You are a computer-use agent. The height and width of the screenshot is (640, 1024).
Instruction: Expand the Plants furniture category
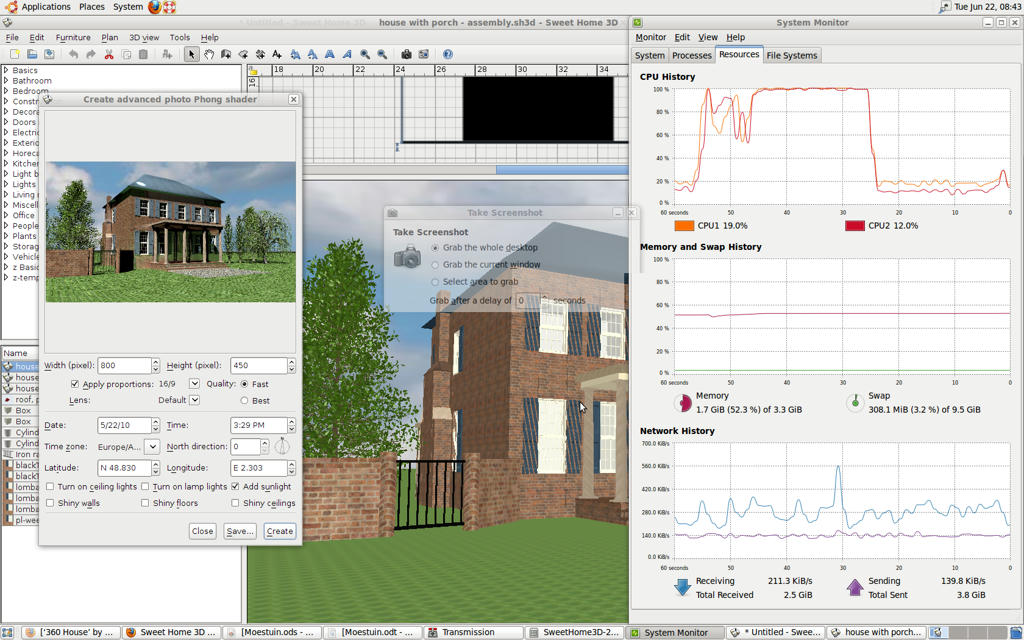(6, 236)
